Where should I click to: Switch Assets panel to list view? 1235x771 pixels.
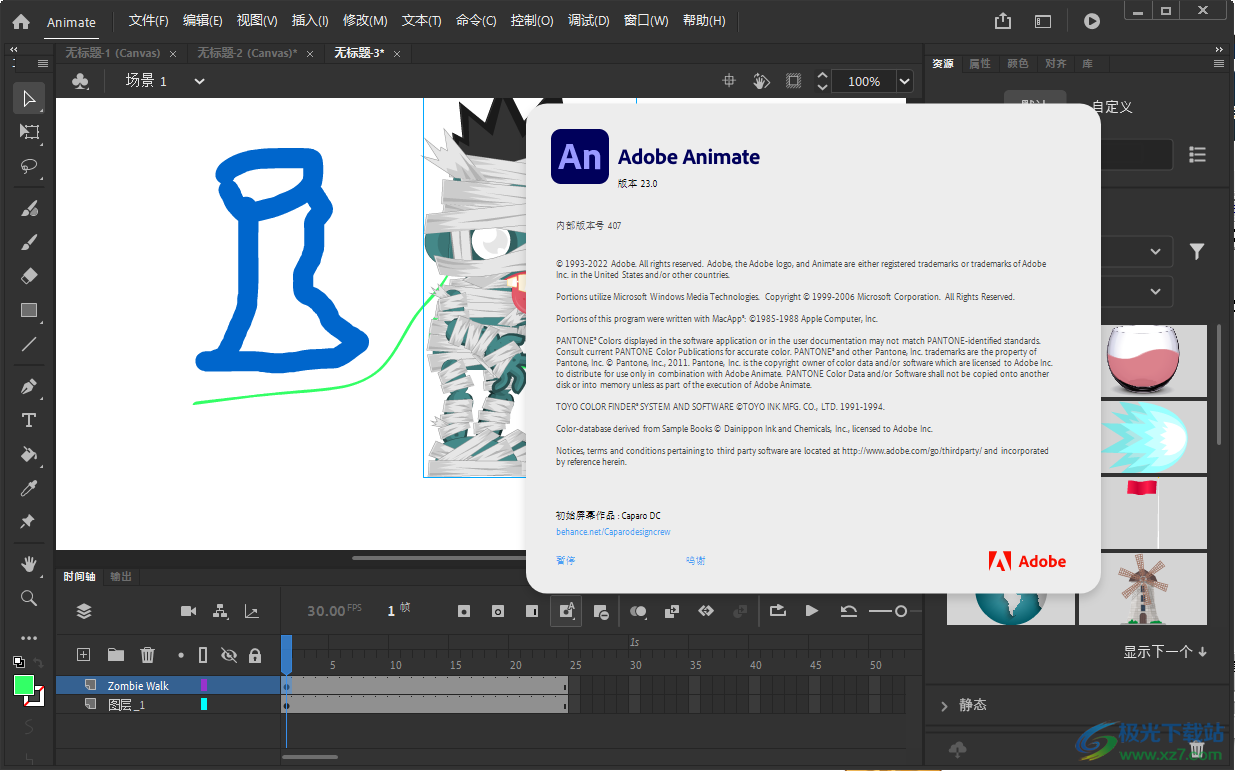coord(1197,154)
